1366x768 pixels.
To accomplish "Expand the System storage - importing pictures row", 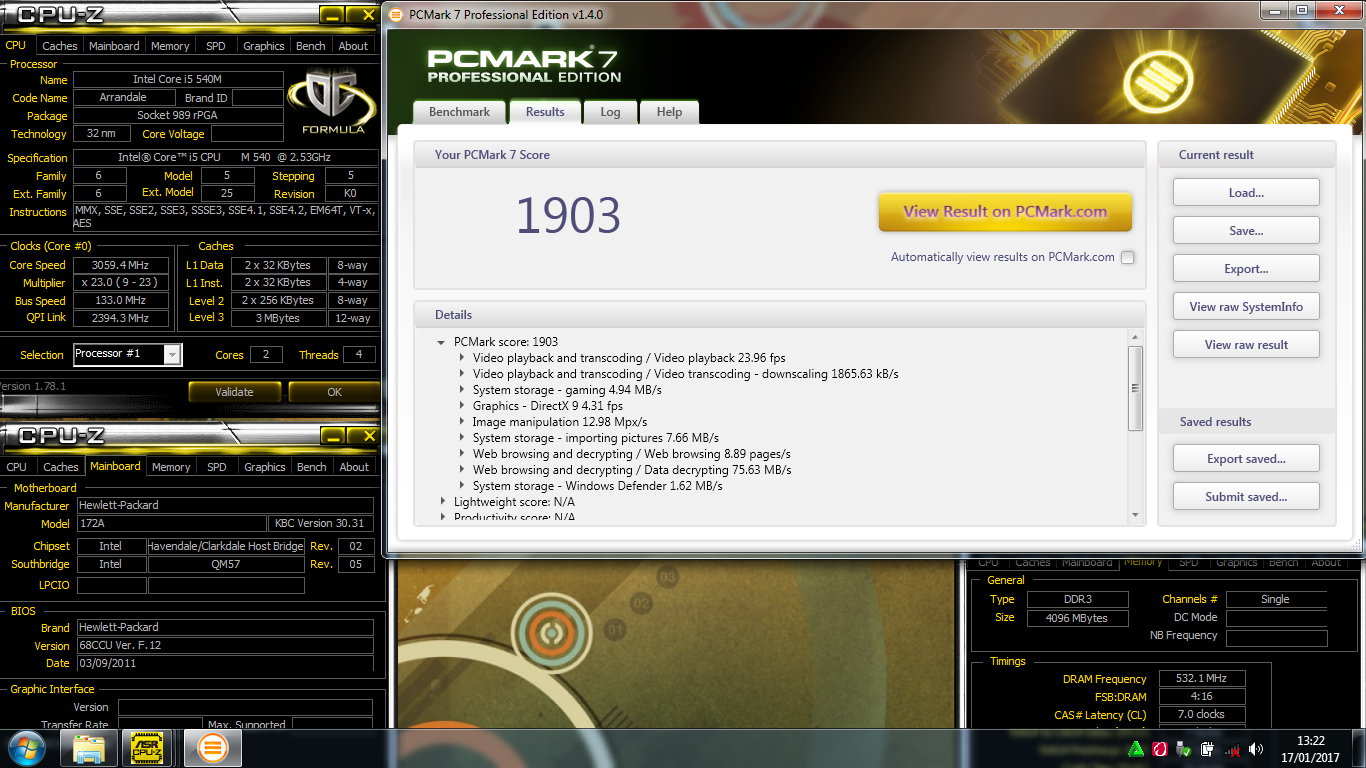I will (x=461, y=438).
